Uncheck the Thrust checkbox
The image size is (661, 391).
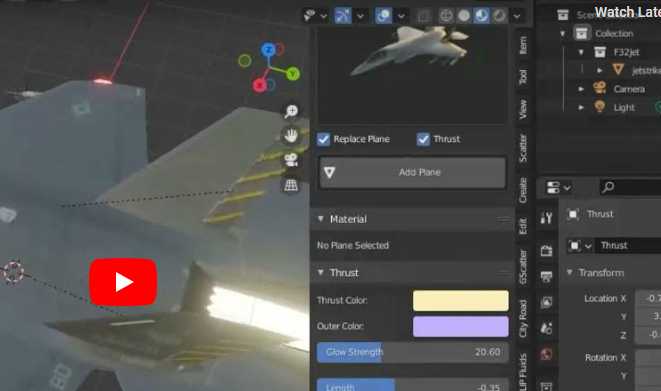point(423,139)
